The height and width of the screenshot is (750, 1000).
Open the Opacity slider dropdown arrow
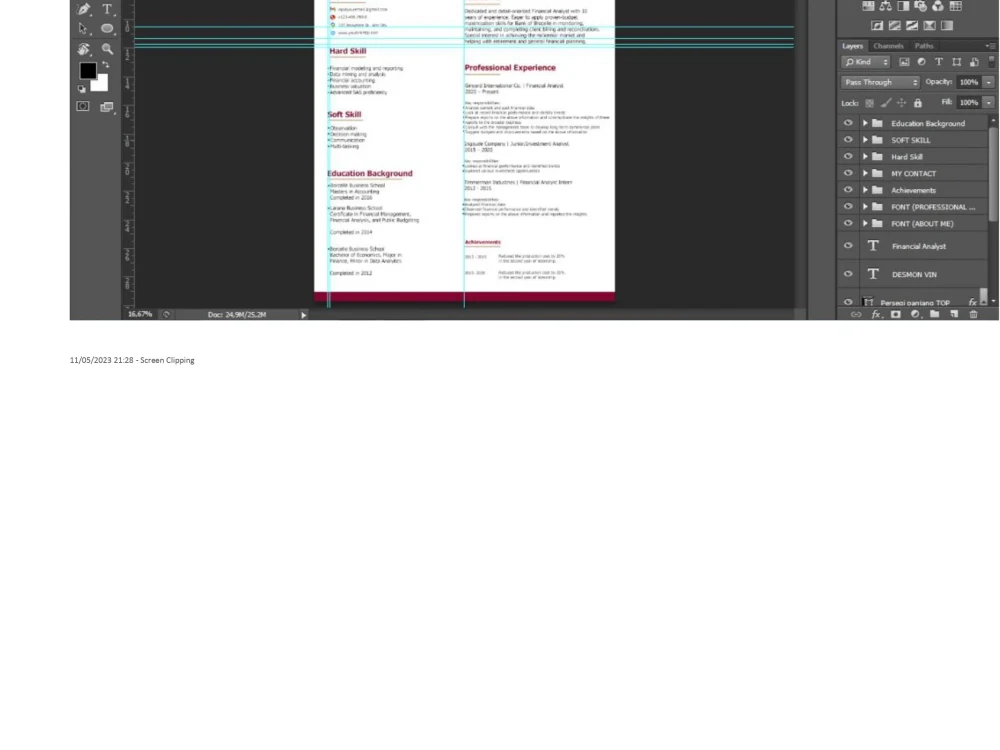[989, 82]
